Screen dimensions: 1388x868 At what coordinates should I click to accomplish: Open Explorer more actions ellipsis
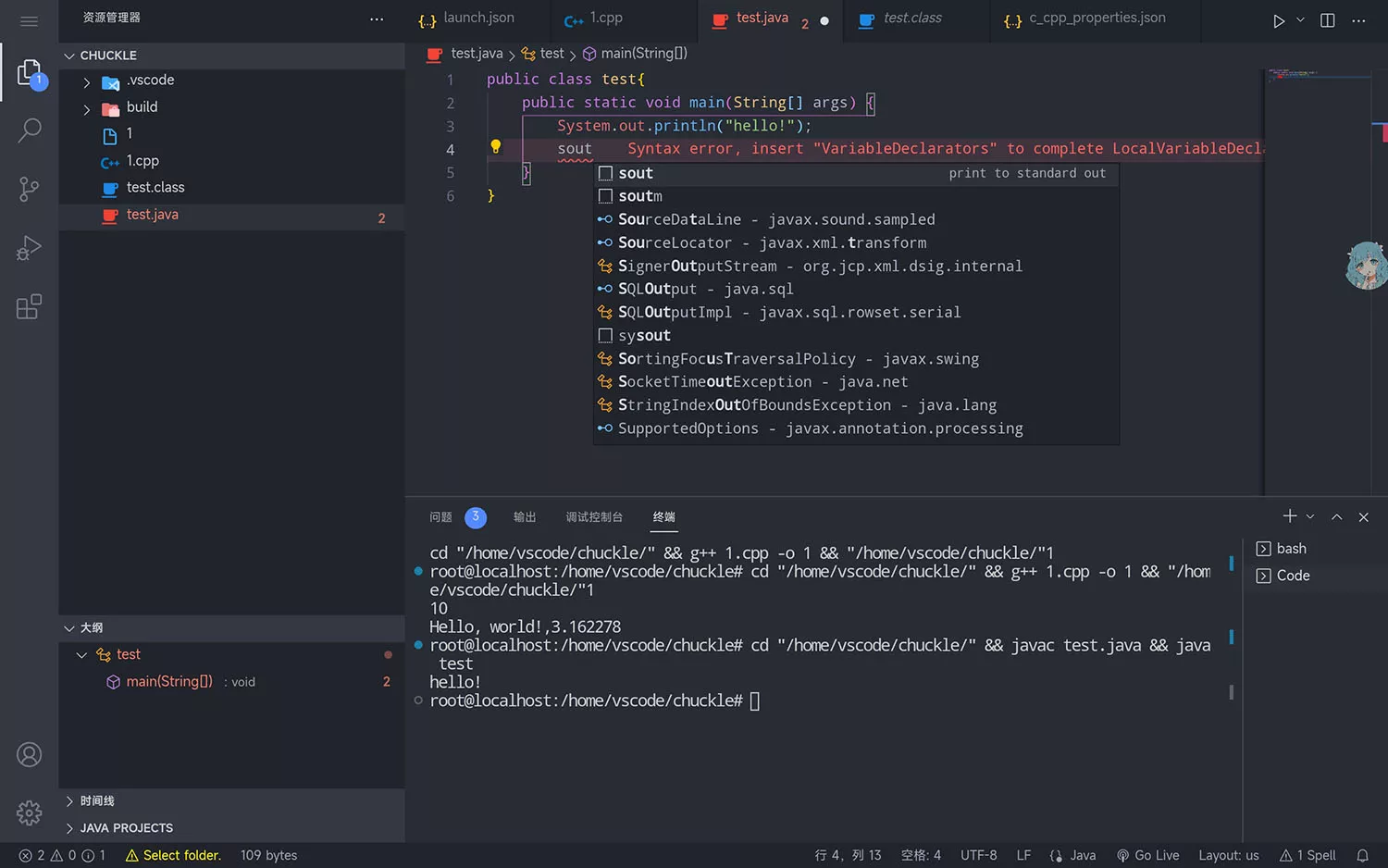tap(376, 19)
